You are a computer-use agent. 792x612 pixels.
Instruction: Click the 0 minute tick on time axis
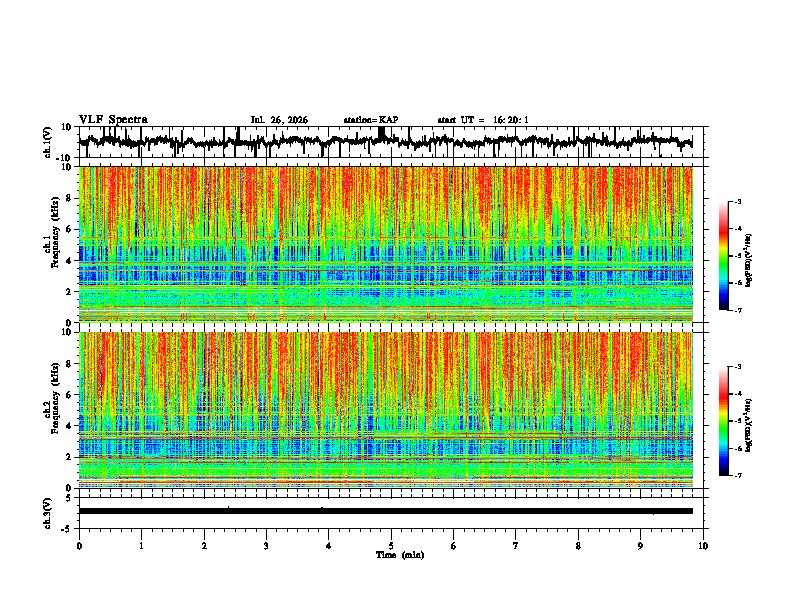tap(79, 546)
